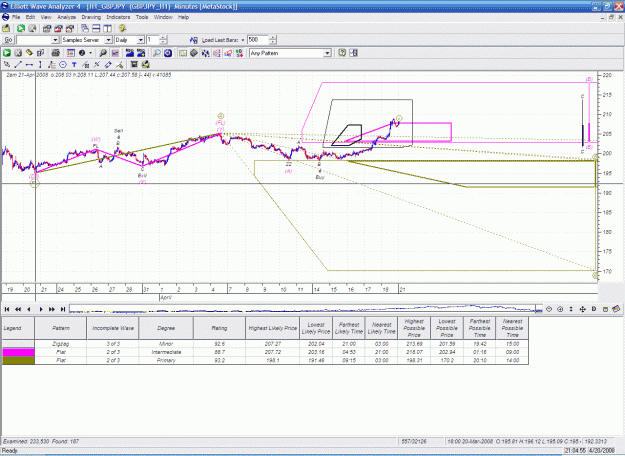This screenshot has height=456, width=625.
Task: Click the open chart folder icon
Action: pyautogui.click(x=6, y=28)
